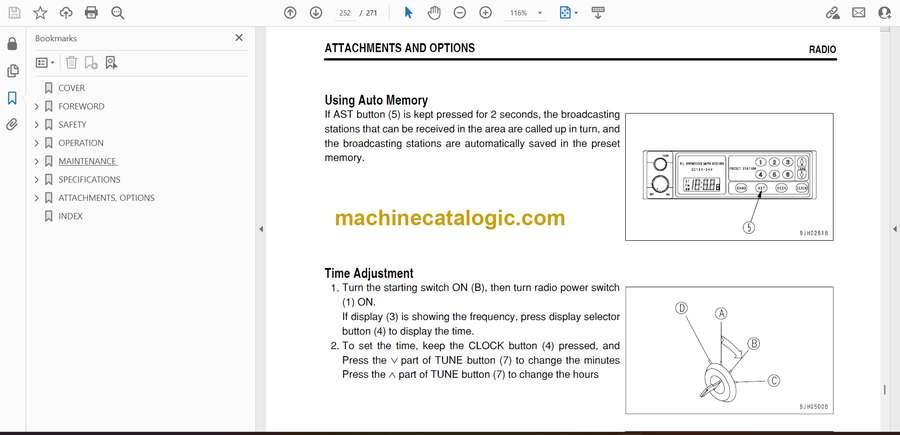Jump to SPECIFICATIONS bookmark text
The image size is (900, 435).
pyautogui.click(x=89, y=180)
